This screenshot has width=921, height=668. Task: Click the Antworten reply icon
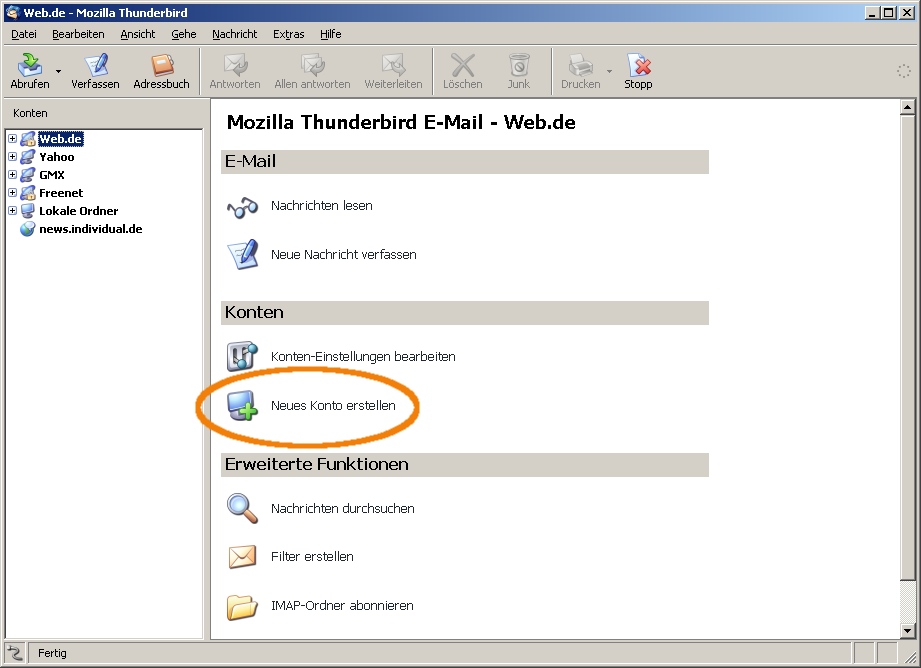(235, 65)
